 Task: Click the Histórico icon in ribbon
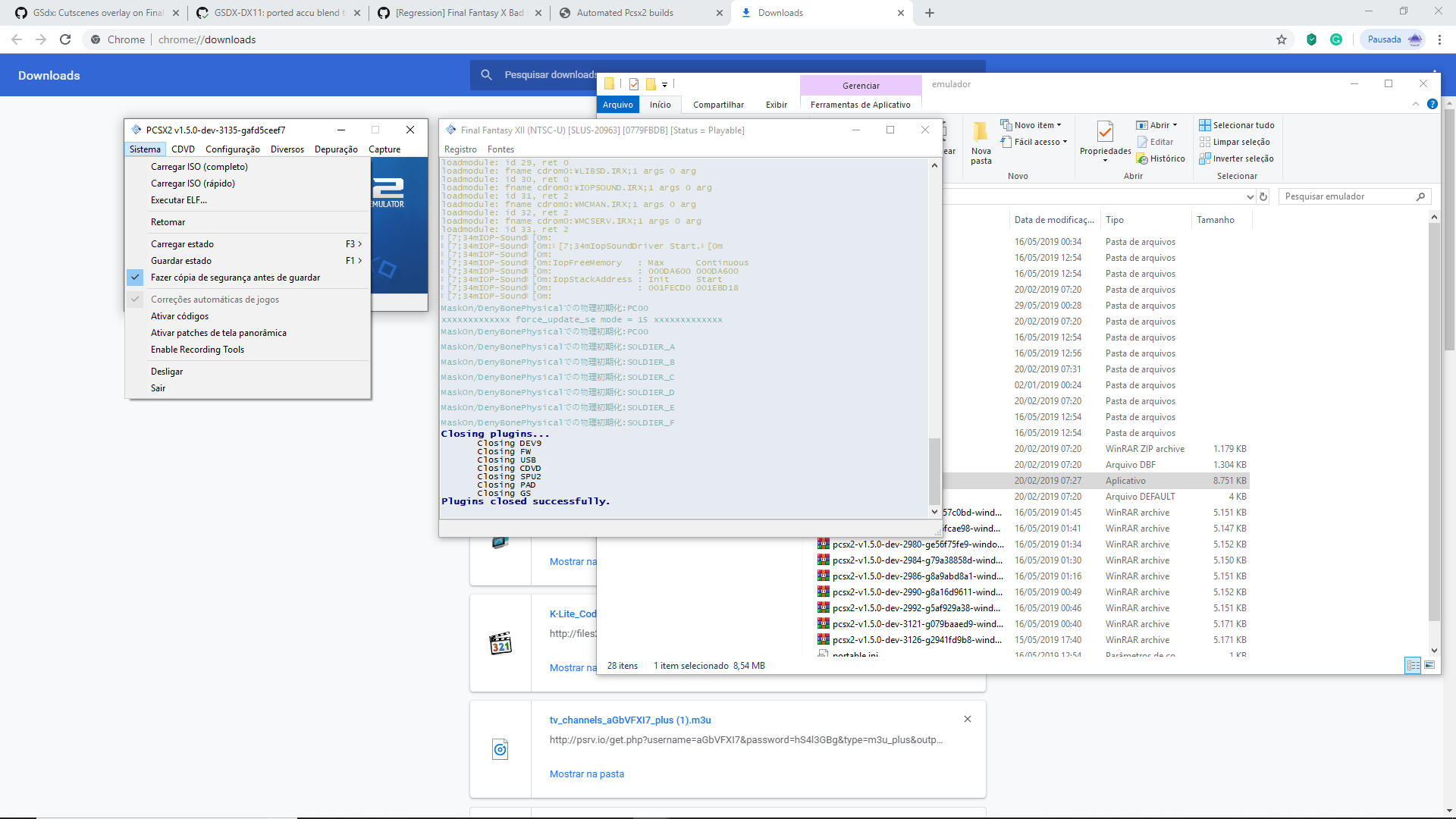1142,158
